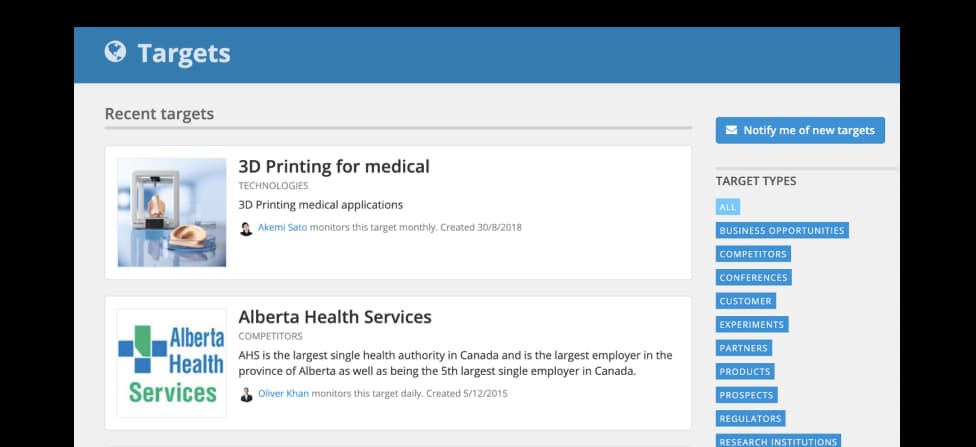Open the Alberta Health Services title
The width and height of the screenshot is (976, 447).
click(x=335, y=317)
